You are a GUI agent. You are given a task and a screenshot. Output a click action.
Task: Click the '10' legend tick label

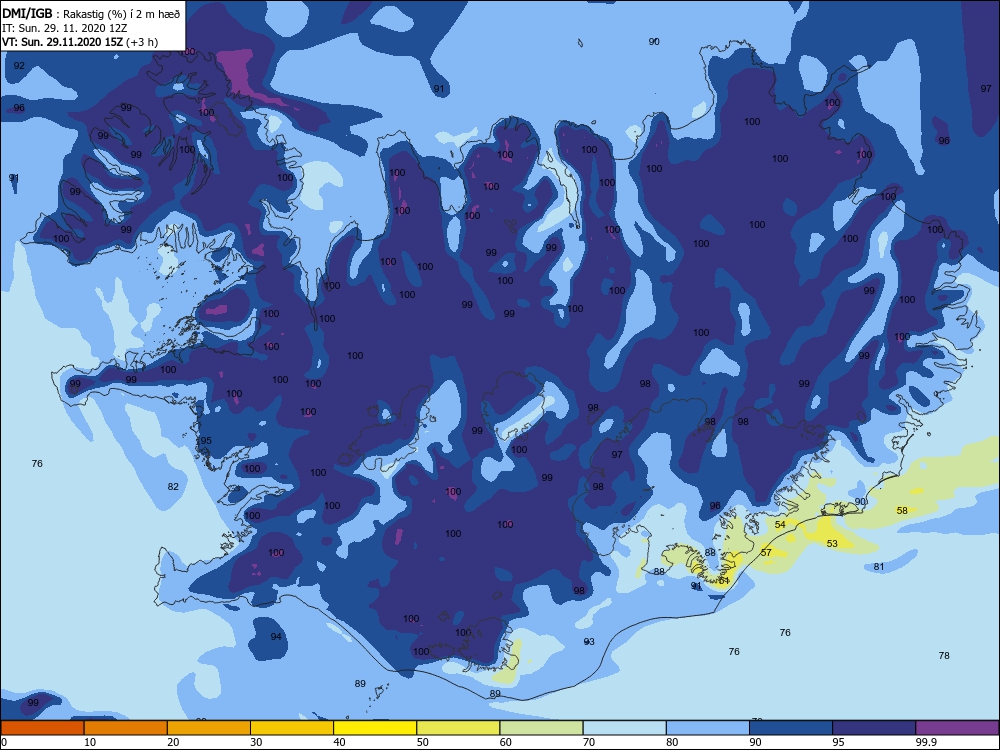[90, 742]
